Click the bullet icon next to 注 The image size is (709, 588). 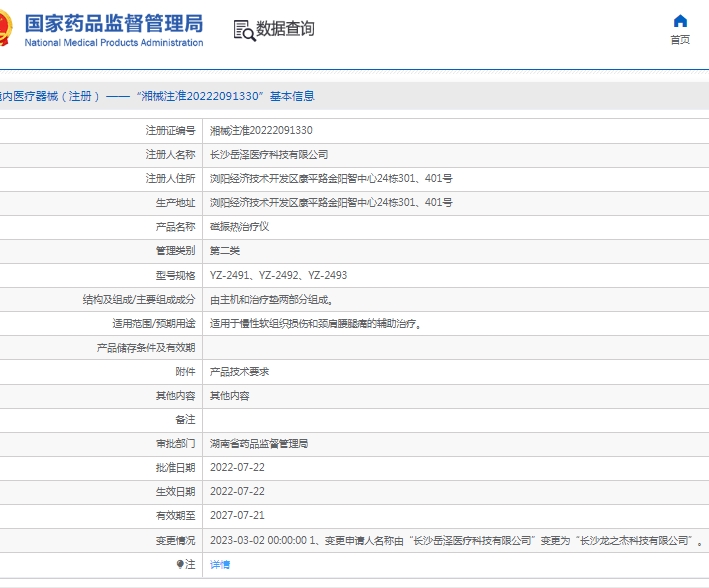pos(180,564)
